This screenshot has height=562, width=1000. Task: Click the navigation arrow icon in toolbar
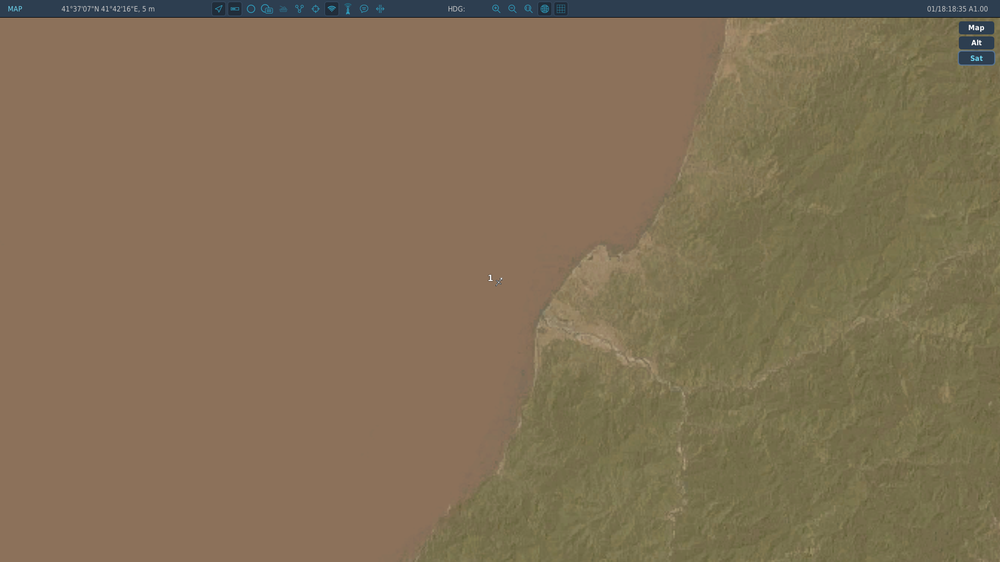tap(219, 9)
